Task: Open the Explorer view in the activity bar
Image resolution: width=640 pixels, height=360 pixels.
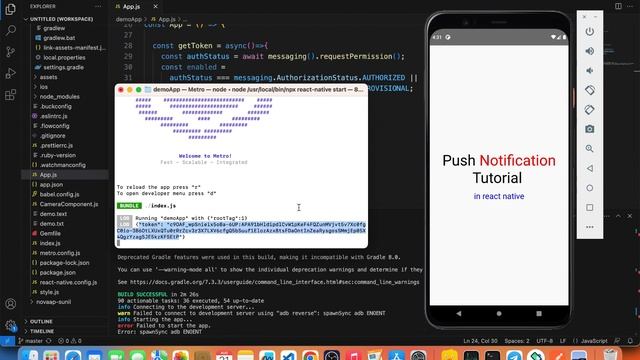Action: (x=10, y=9)
